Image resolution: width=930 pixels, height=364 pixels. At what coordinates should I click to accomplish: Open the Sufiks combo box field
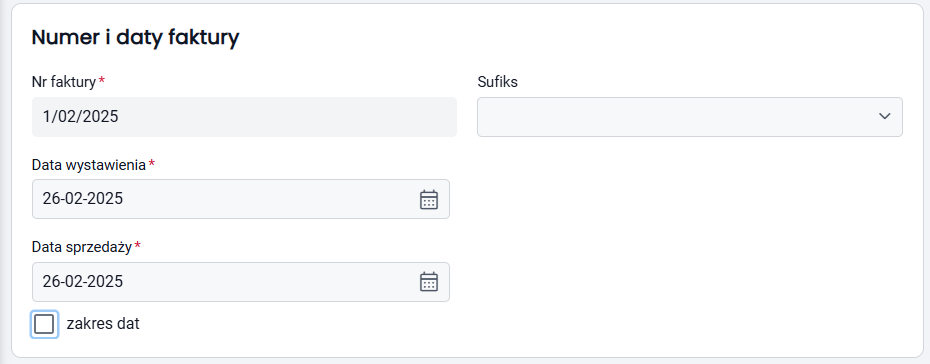tap(690, 117)
